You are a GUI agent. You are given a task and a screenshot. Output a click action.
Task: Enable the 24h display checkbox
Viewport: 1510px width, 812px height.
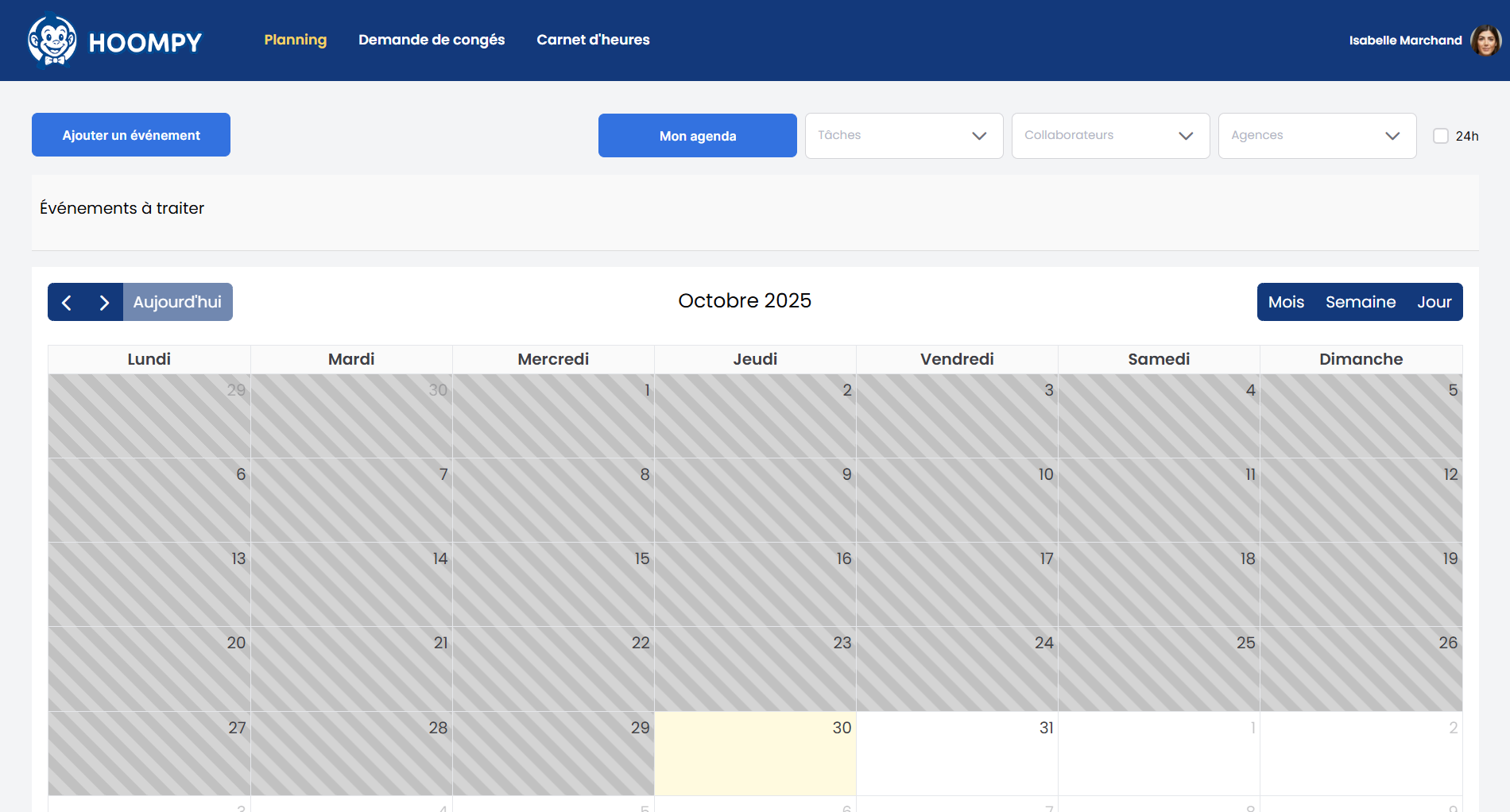pos(1440,136)
